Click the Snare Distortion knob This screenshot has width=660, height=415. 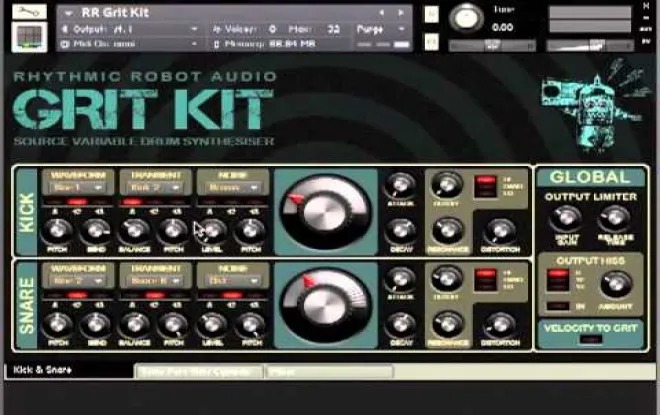(500, 325)
